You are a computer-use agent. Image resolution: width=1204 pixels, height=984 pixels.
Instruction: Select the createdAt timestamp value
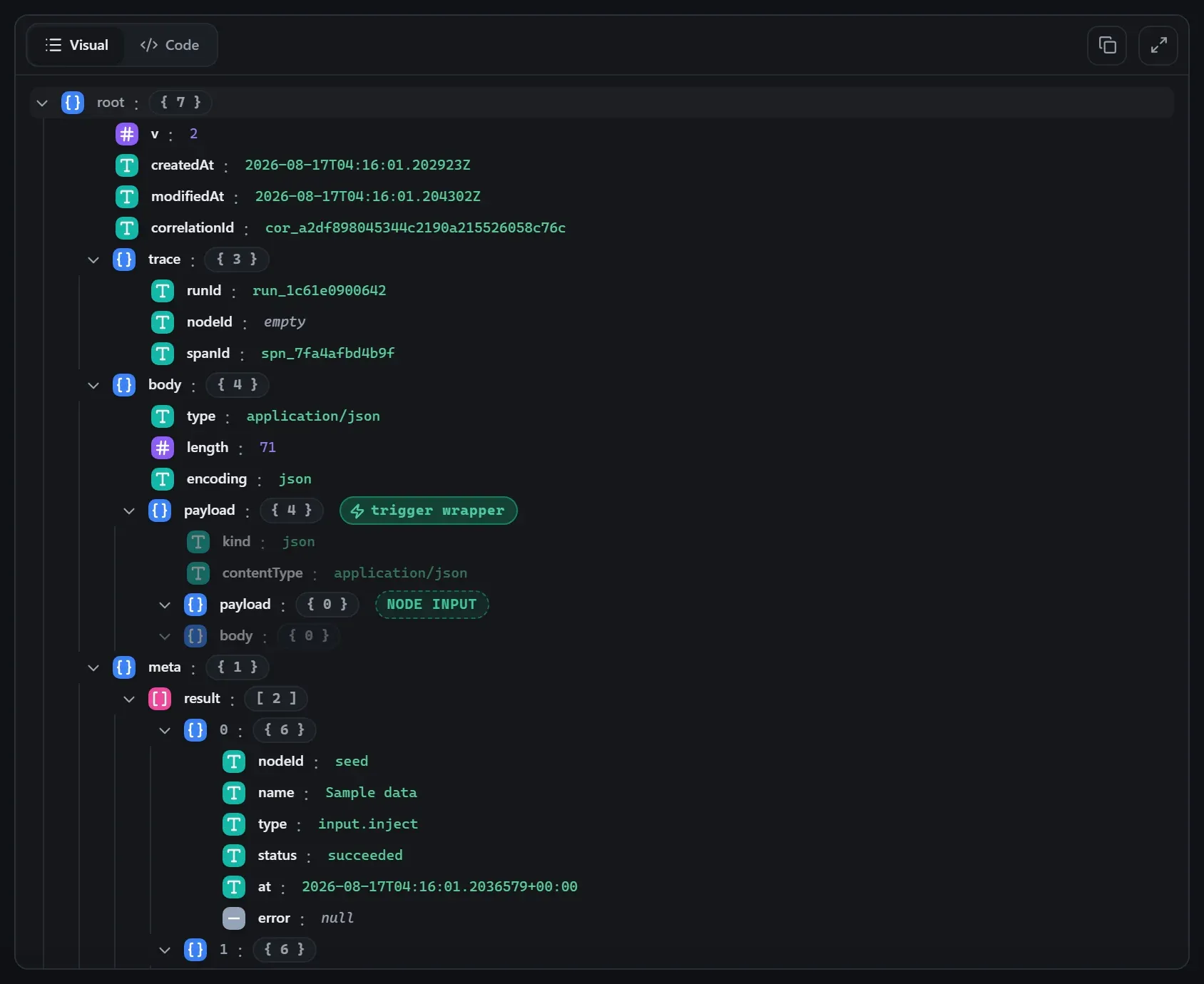click(x=357, y=165)
